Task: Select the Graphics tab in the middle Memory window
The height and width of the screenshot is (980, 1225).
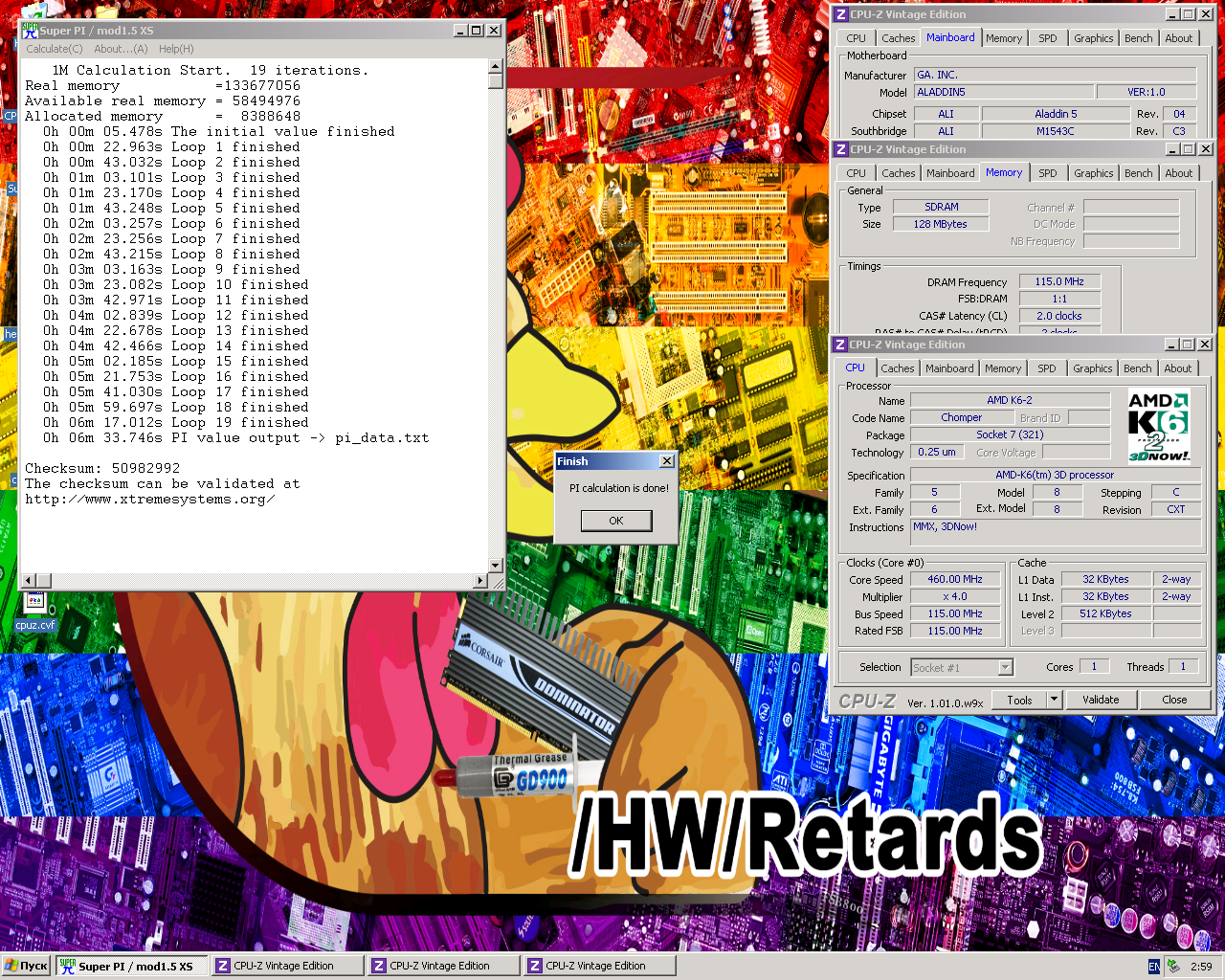Action: click(x=1093, y=173)
